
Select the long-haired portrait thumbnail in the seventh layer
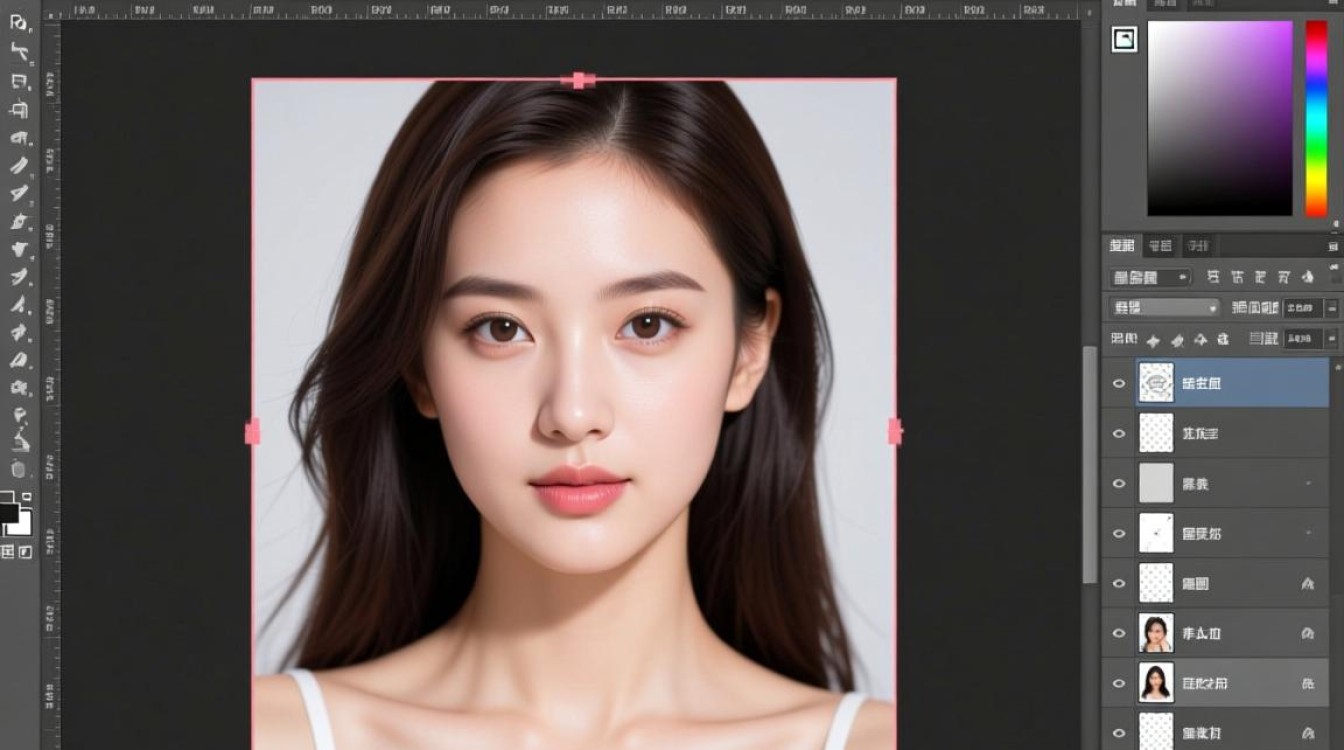click(1156, 683)
